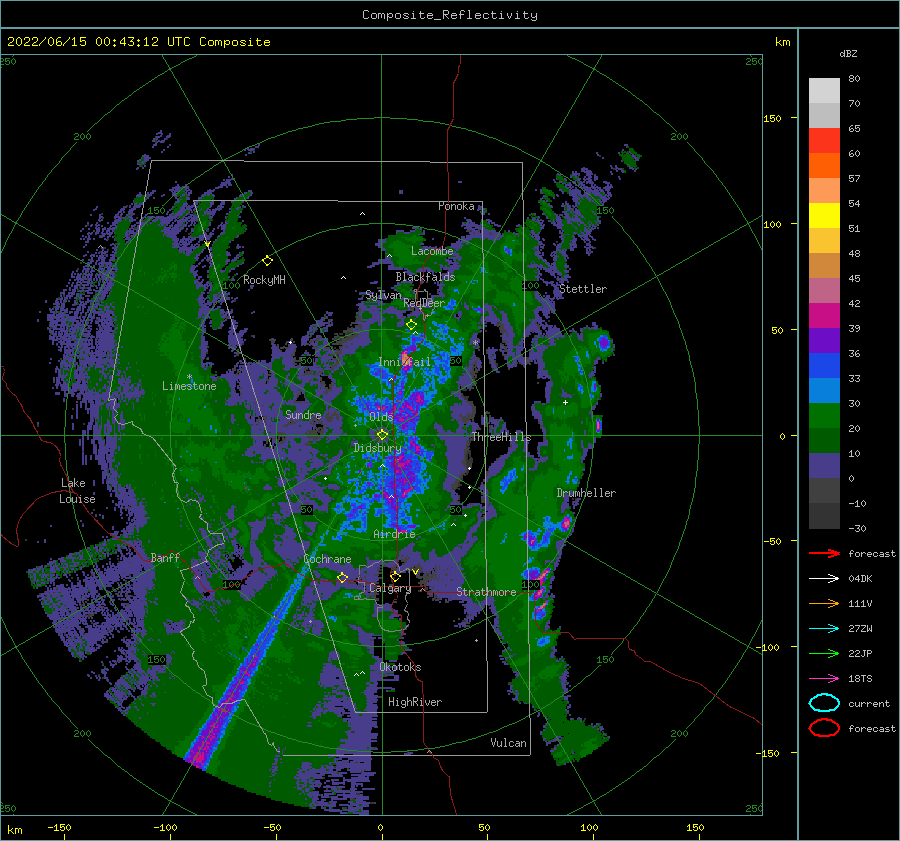900x841 pixels.
Task: Click the 2022/06/15 UTC timestamp text
Action: (x=138, y=41)
